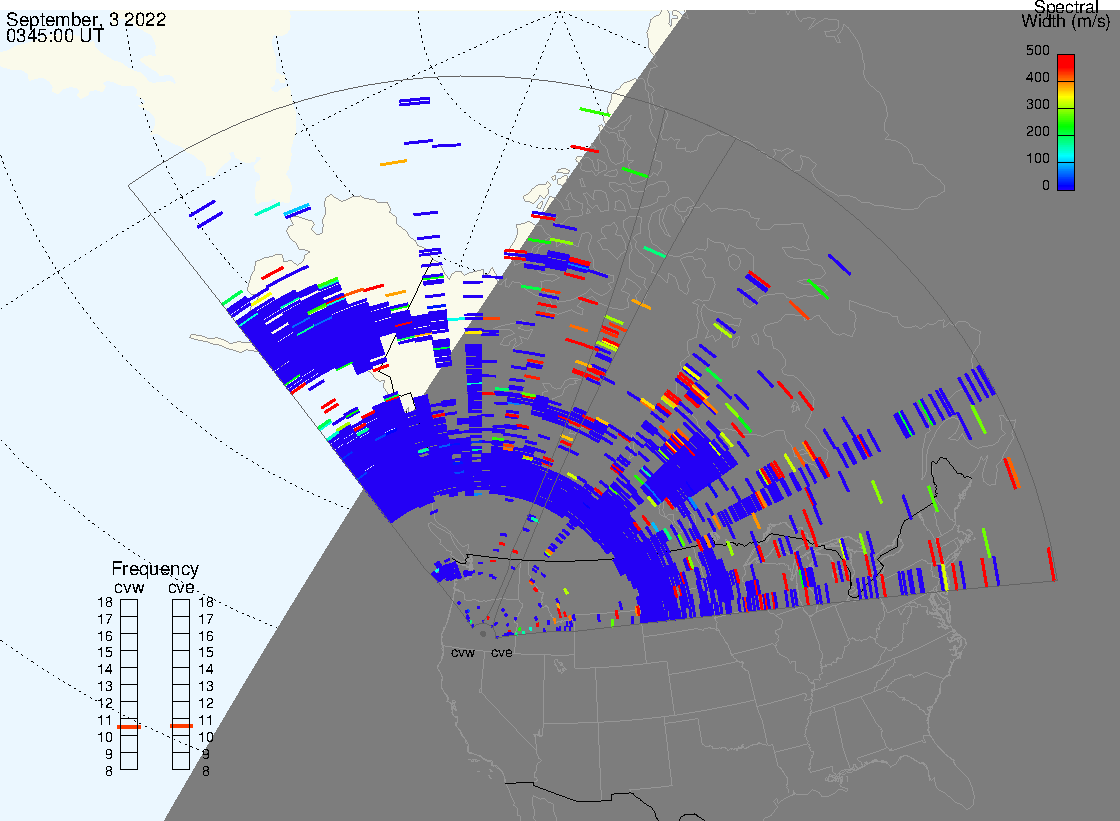Click the "Width (m/s)" legend title
This screenshot has height=821, width=1120.
click(x=1065, y=21)
